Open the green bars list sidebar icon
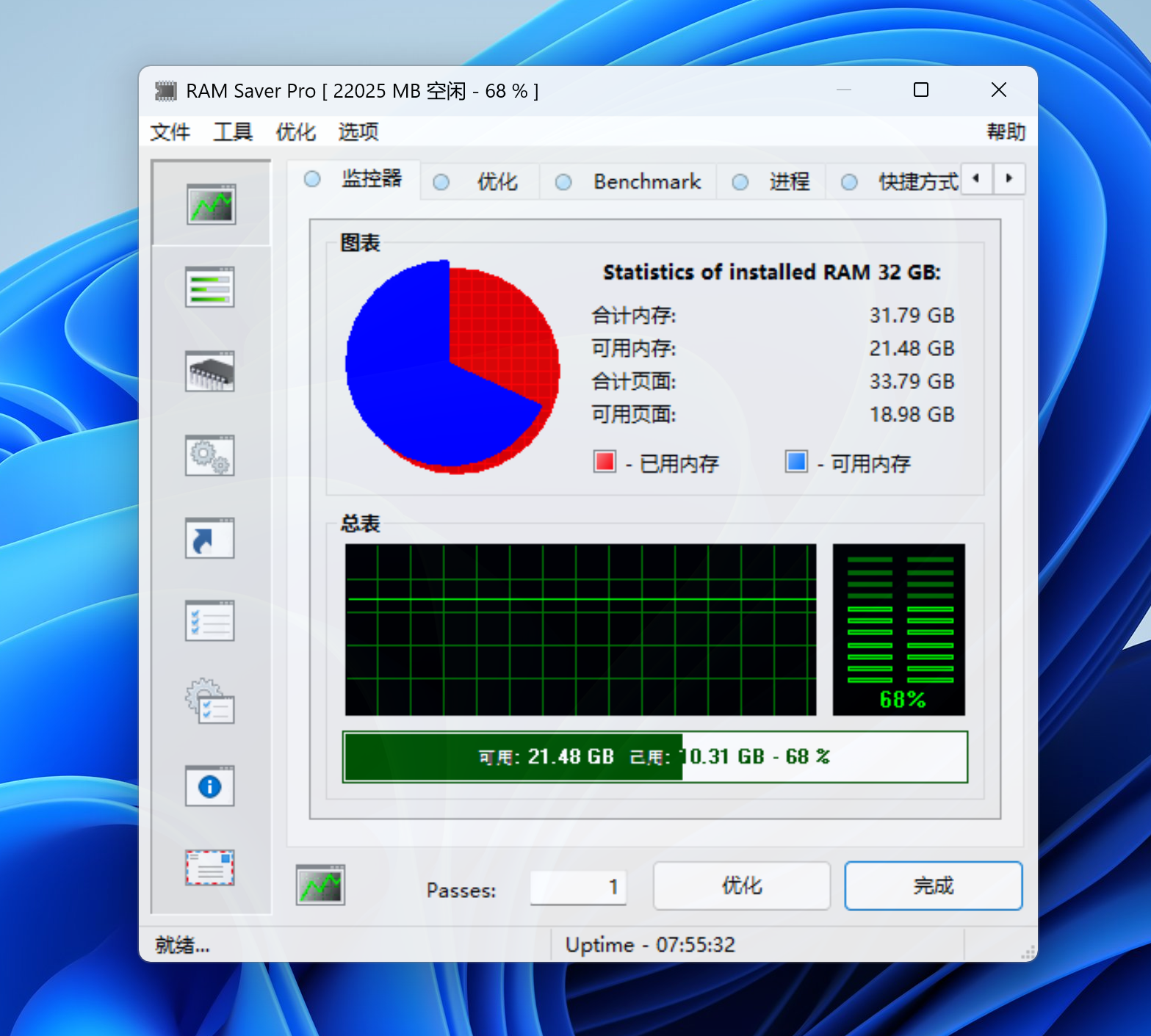 pyautogui.click(x=210, y=287)
